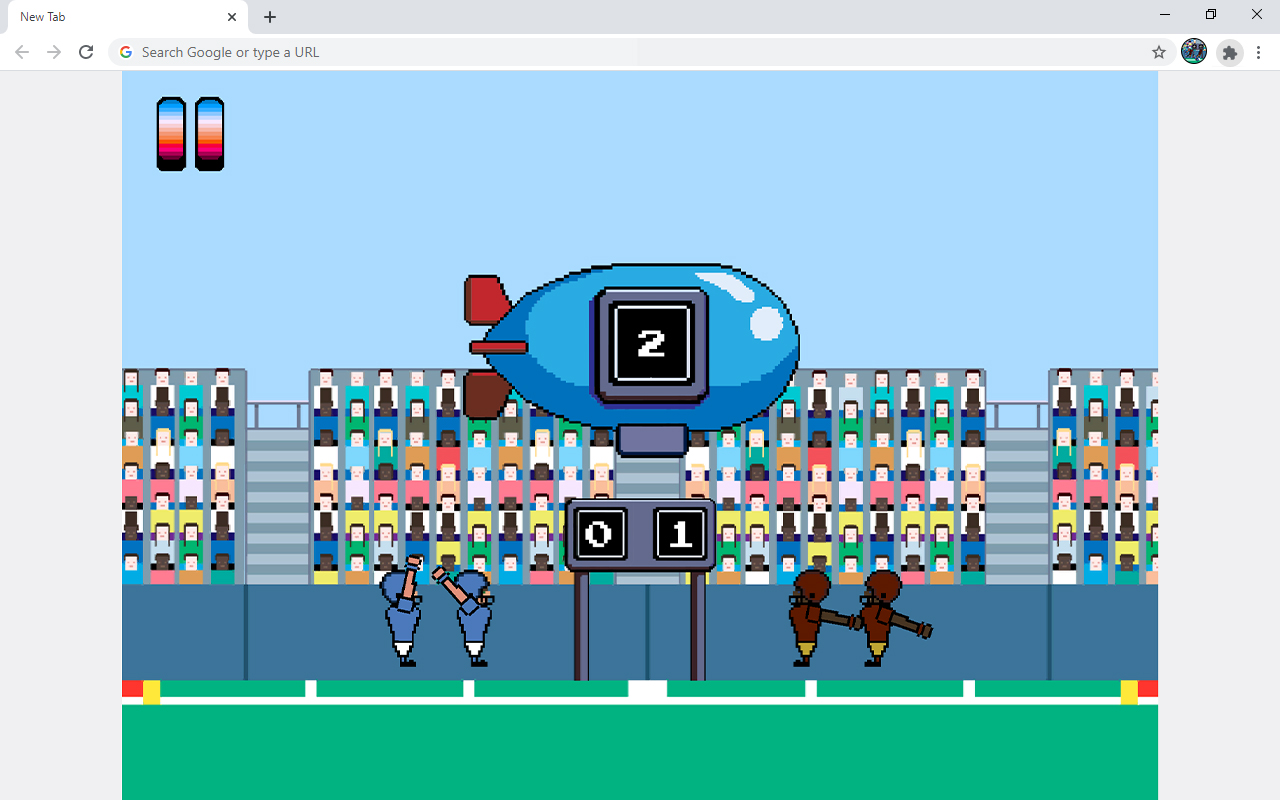
Task: Click the blimp's countdown display showing 2
Action: pos(652,344)
